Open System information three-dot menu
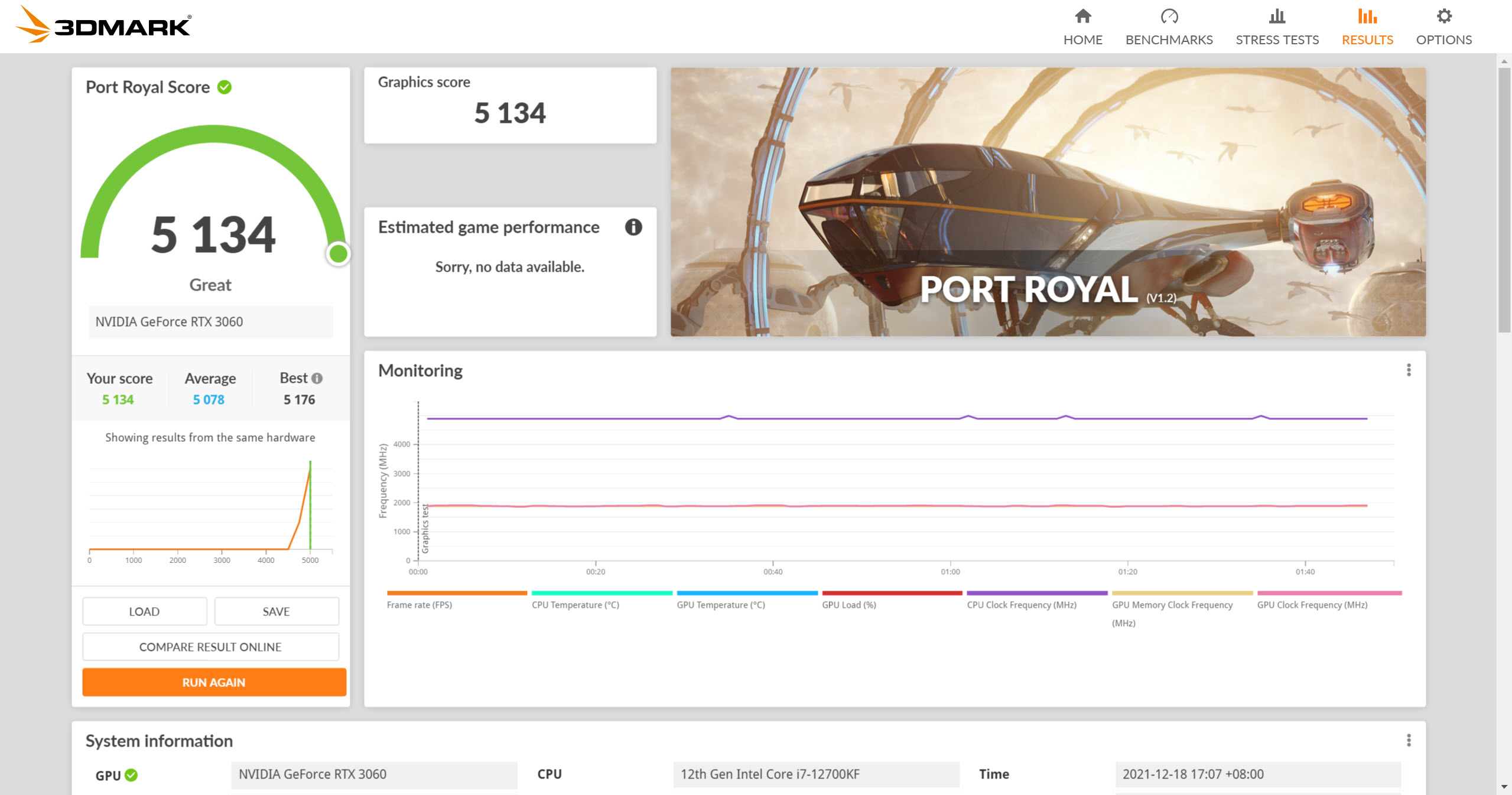 tap(1409, 741)
